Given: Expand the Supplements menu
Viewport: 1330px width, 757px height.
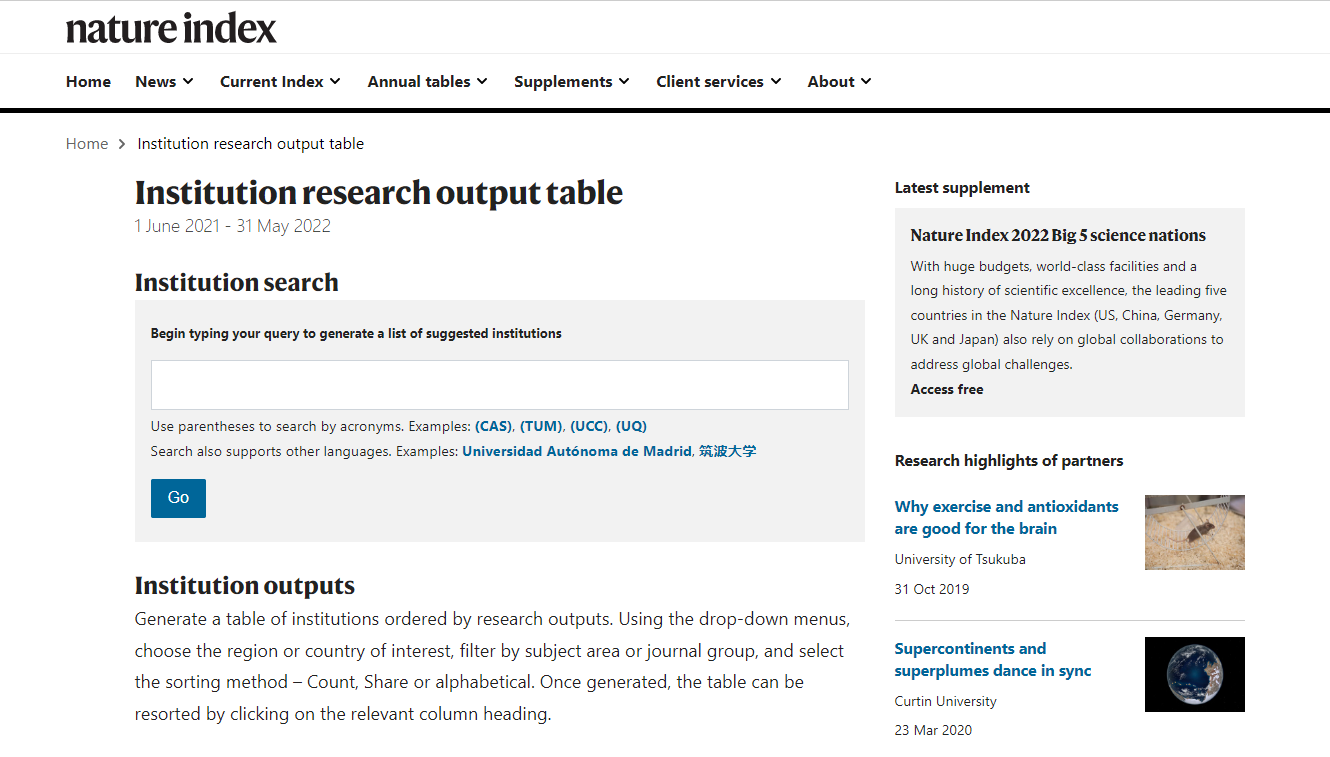Looking at the screenshot, I should point(571,82).
